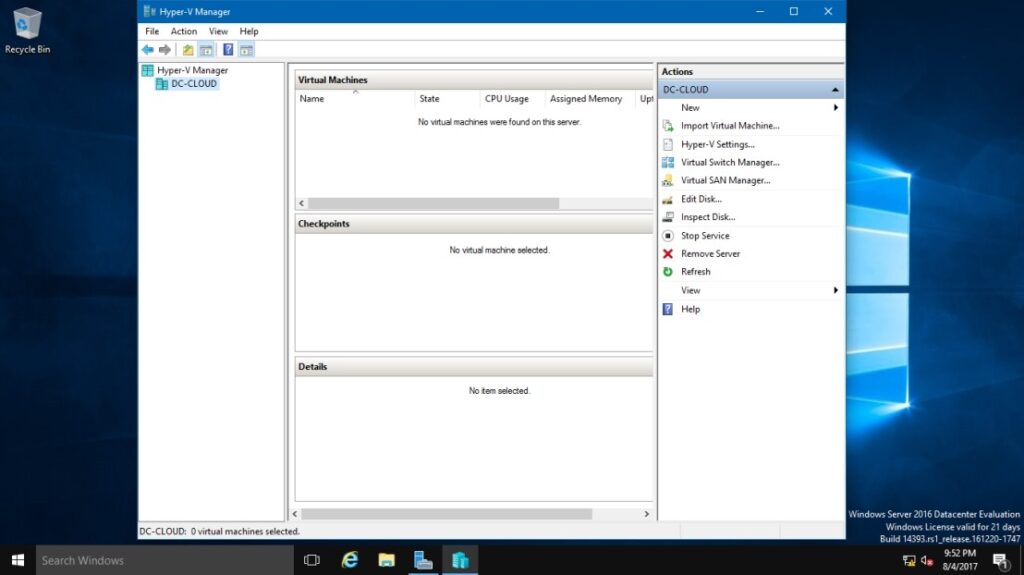The image size is (1024, 575).
Task: Click the green Refresh icon
Action: [667, 272]
